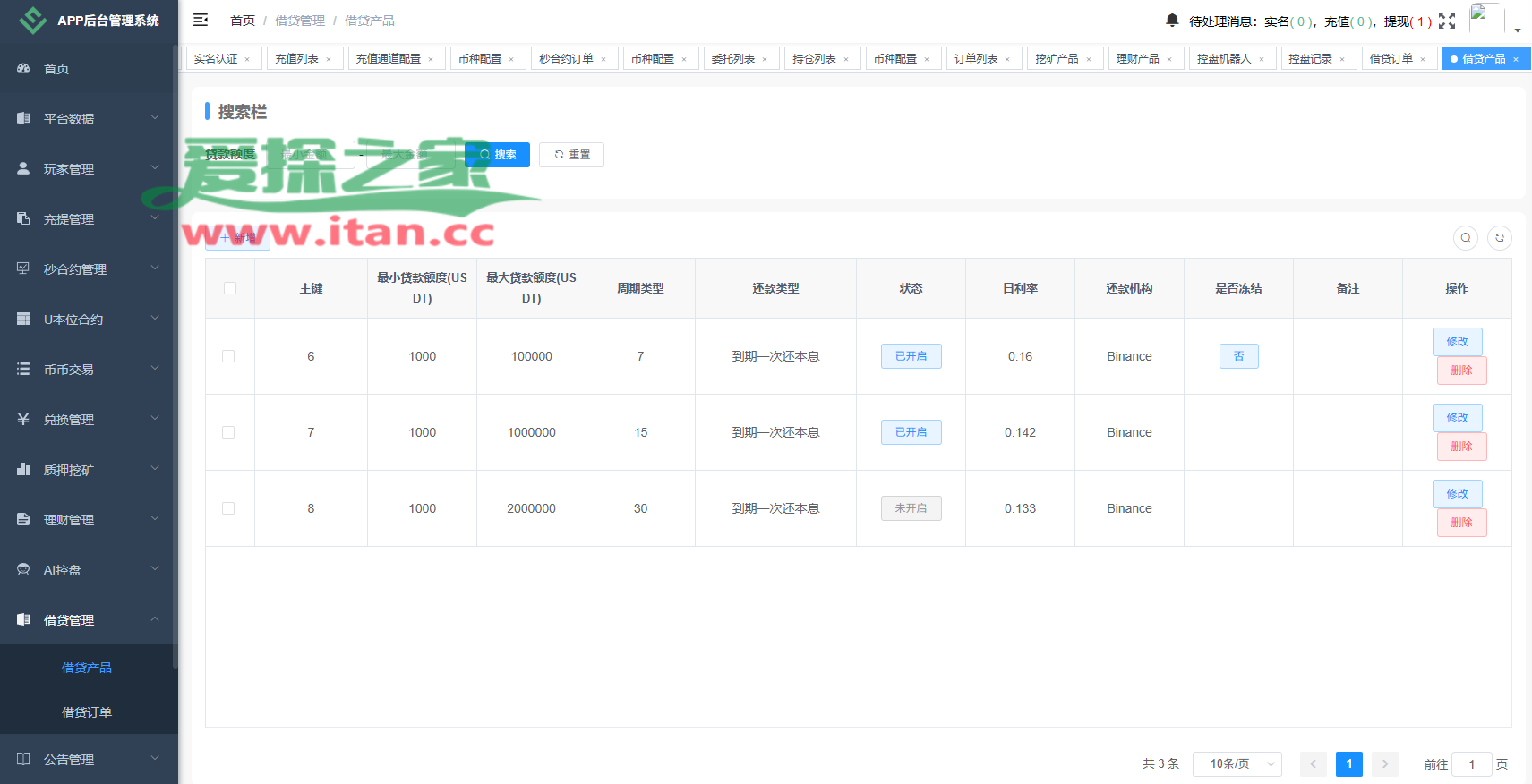Expand the 玩家管理 sidebar menu

[88, 169]
